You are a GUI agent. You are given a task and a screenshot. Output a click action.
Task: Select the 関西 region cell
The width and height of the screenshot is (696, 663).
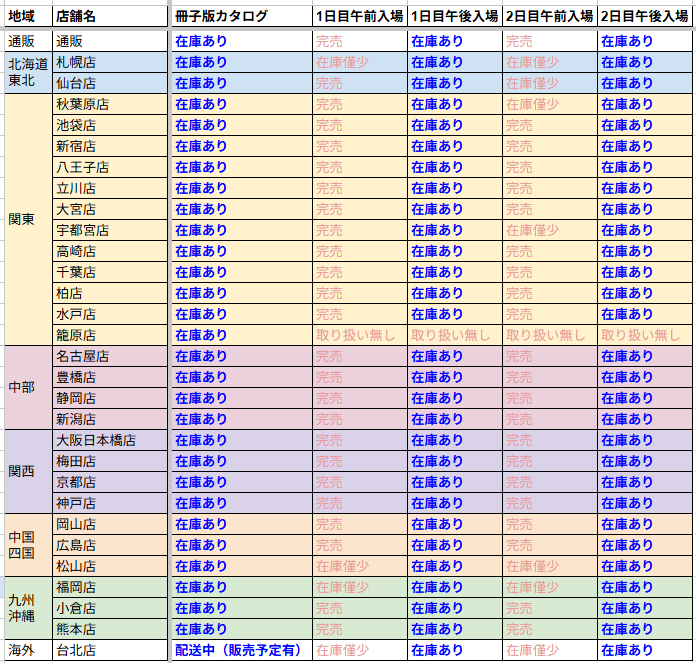(x=28, y=471)
